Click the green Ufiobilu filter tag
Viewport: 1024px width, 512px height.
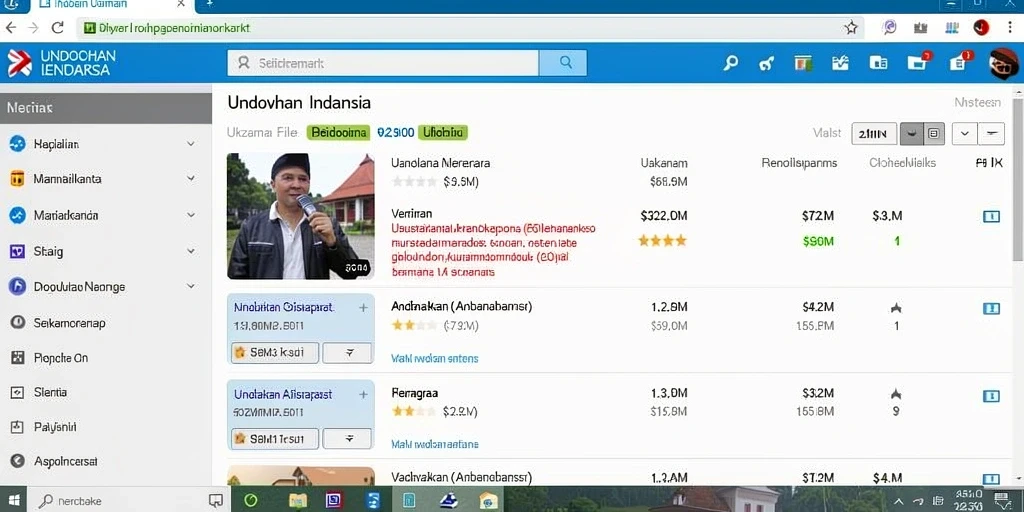pos(443,133)
